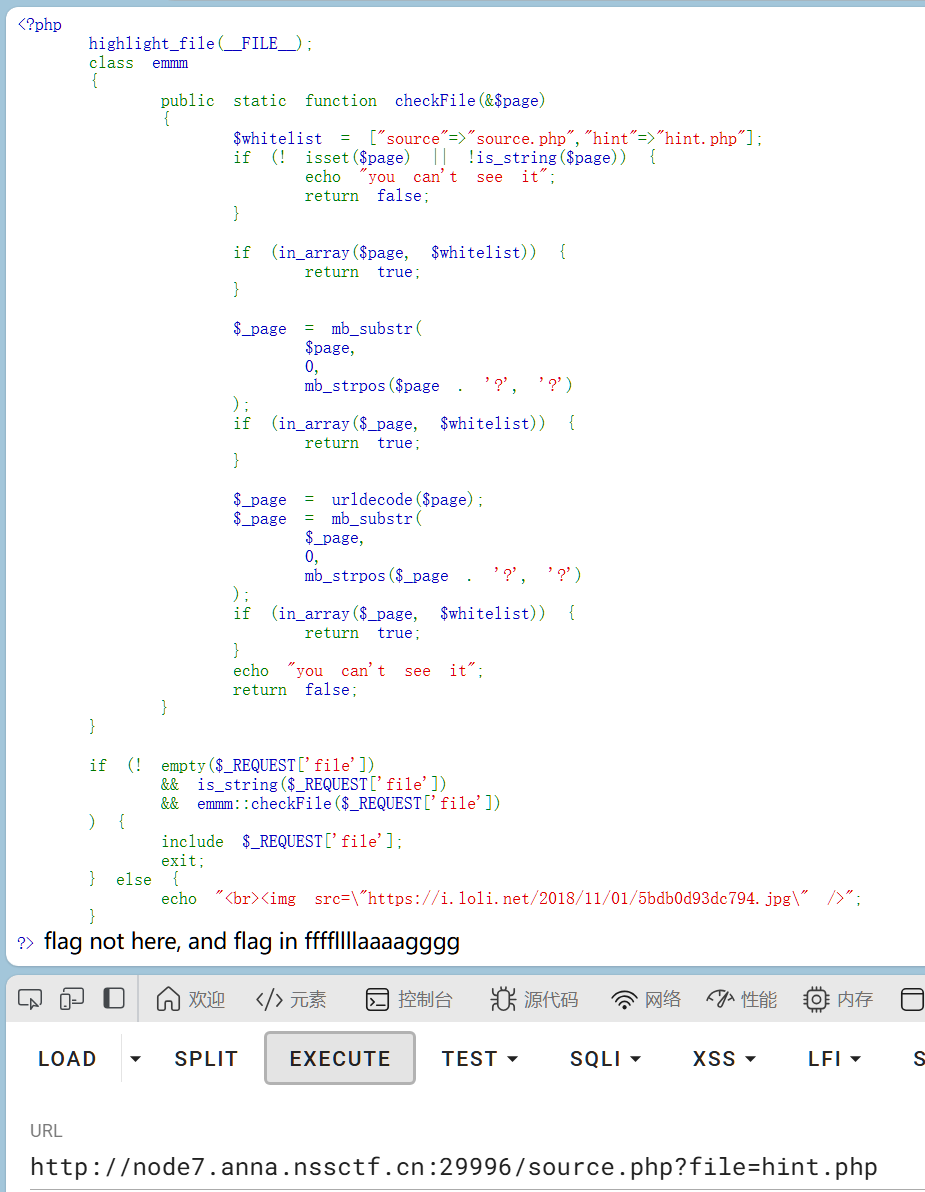Click the SPLIT button
This screenshot has height=1192, width=925.
point(206,1059)
